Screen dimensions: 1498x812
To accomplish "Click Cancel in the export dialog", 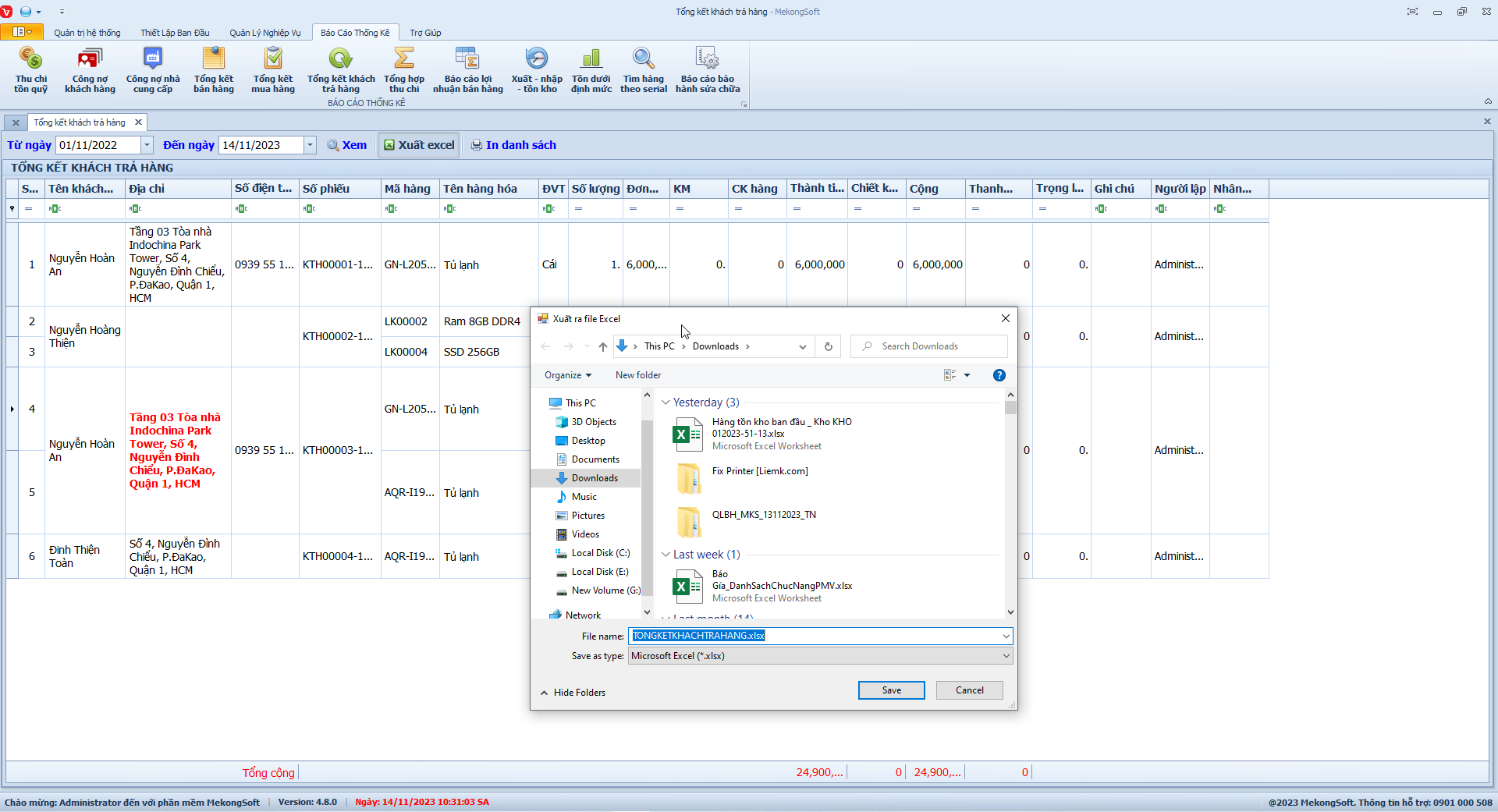I will [969, 690].
